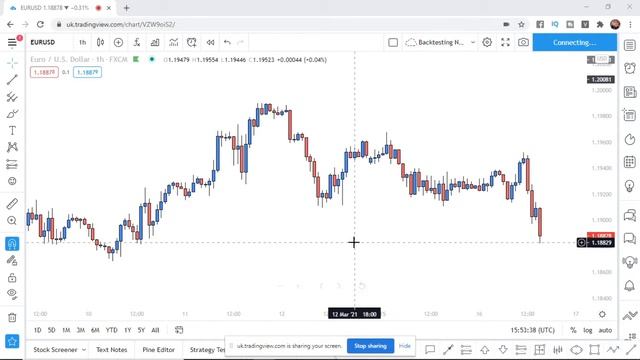Select the trend line drawing tool
This screenshot has height=360, width=640.
(x=12, y=80)
